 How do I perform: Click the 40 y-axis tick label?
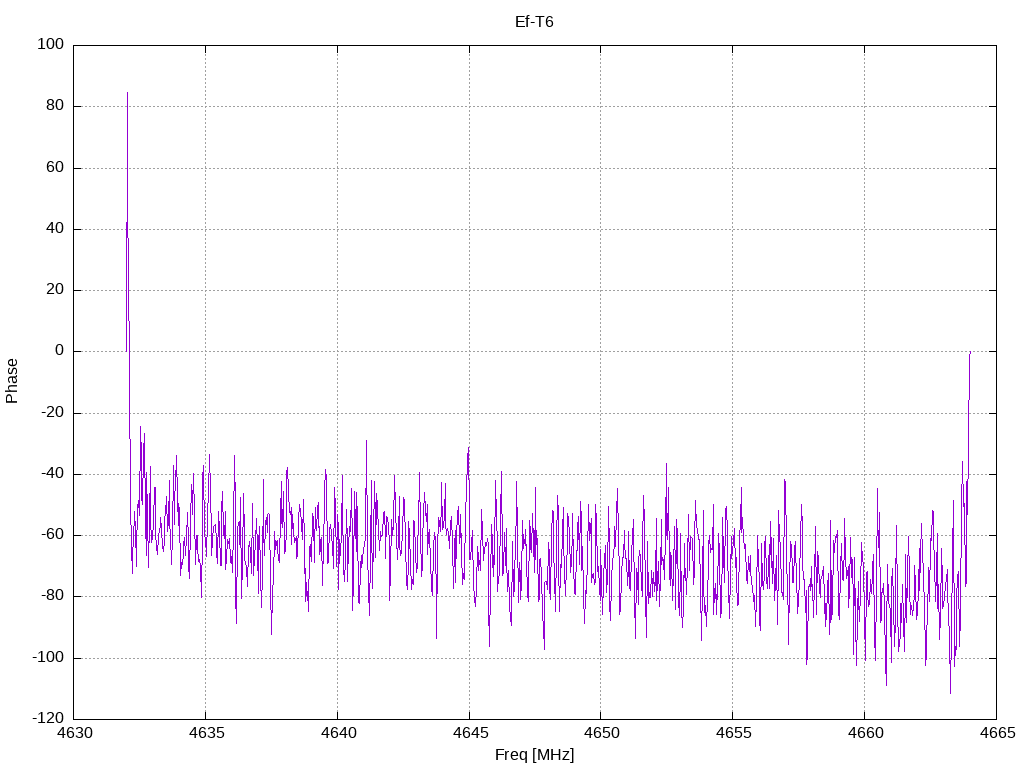55,229
